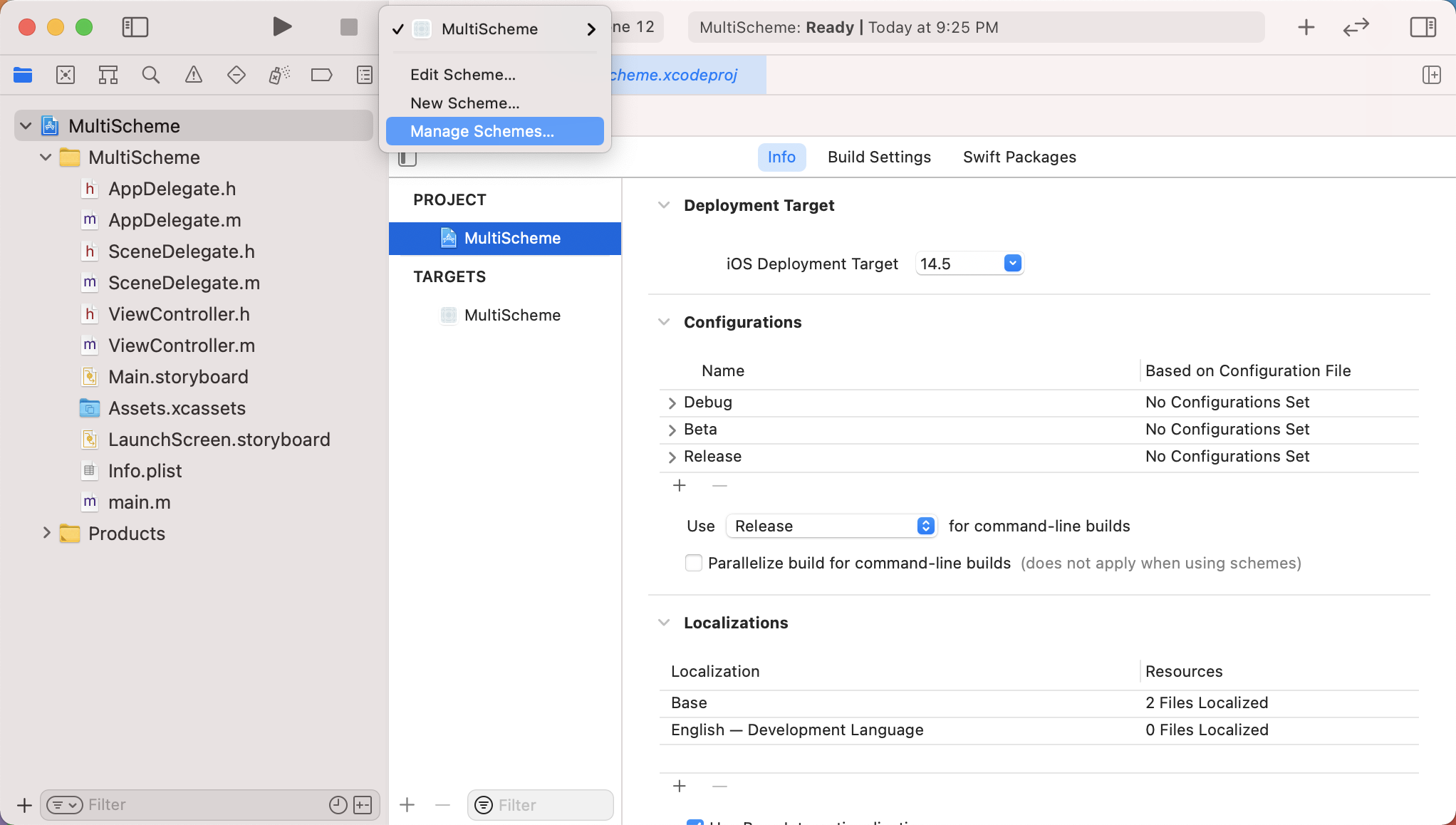The width and height of the screenshot is (1456, 825).
Task: Open the Issue navigator warning icon
Action: click(x=193, y=75)
